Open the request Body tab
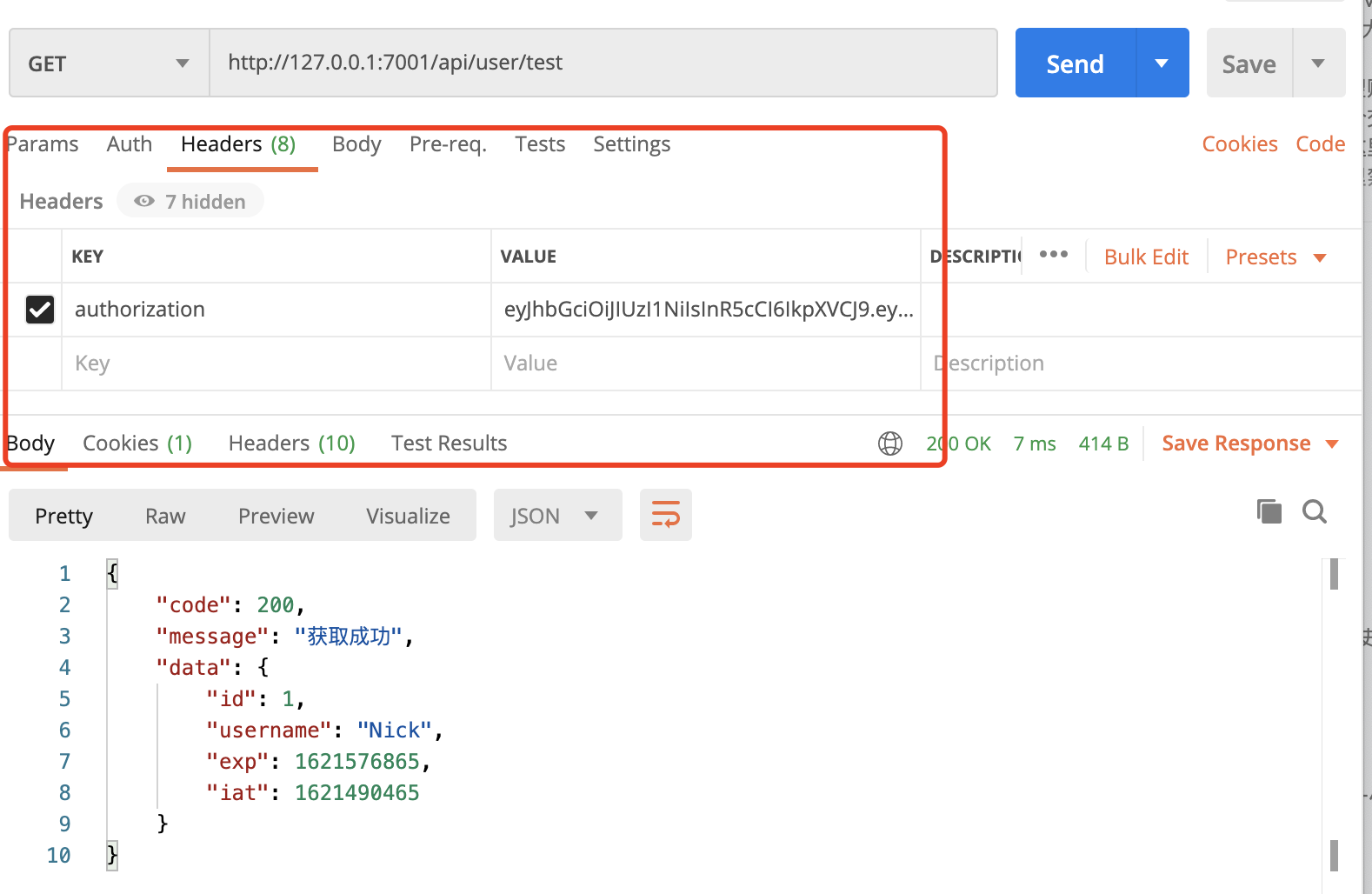This screenshot has height=894, width=1372. 356,144
